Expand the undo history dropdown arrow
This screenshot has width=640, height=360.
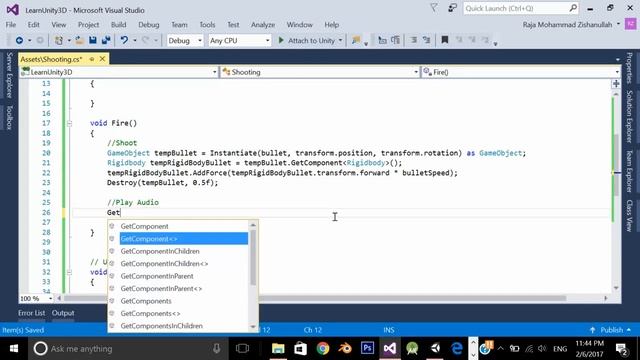[x=135, y=40]
